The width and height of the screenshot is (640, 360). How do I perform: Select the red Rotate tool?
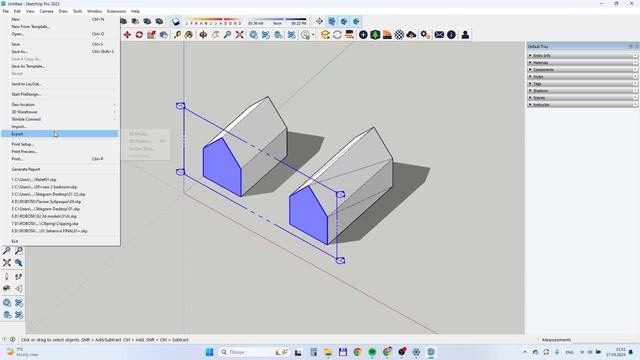point(139,35)
